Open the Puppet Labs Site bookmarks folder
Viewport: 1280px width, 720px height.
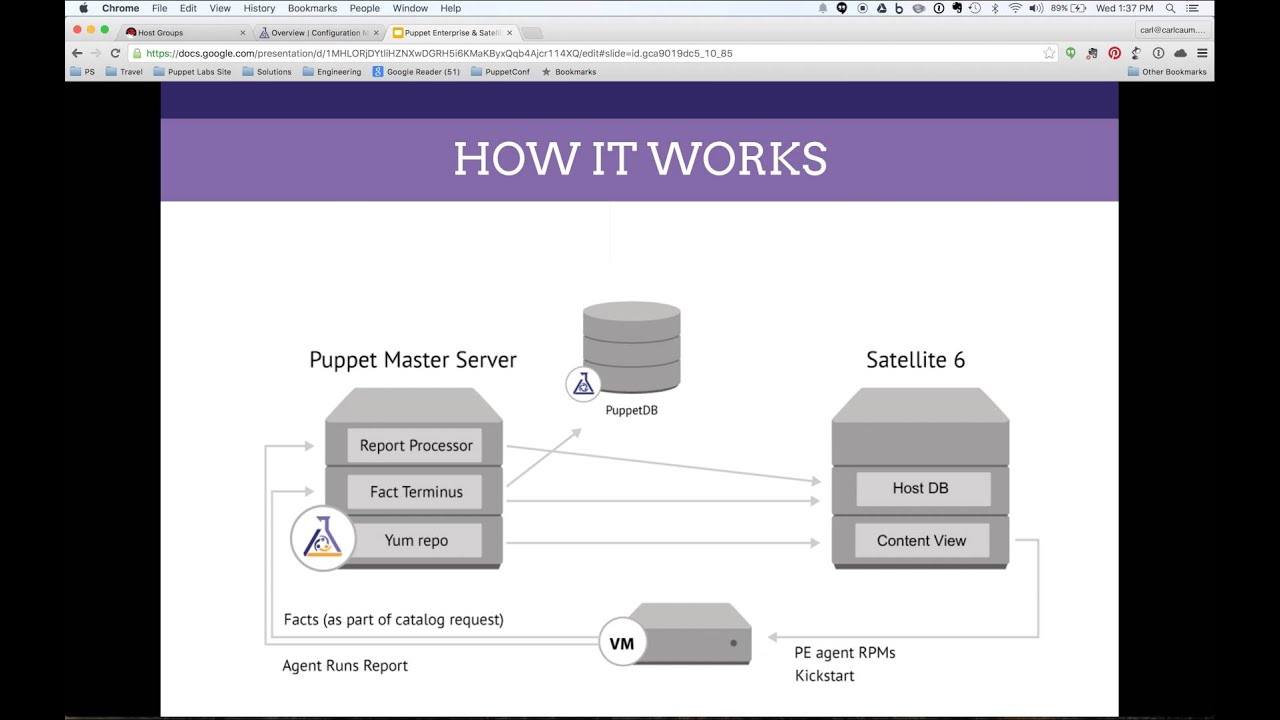192,72
